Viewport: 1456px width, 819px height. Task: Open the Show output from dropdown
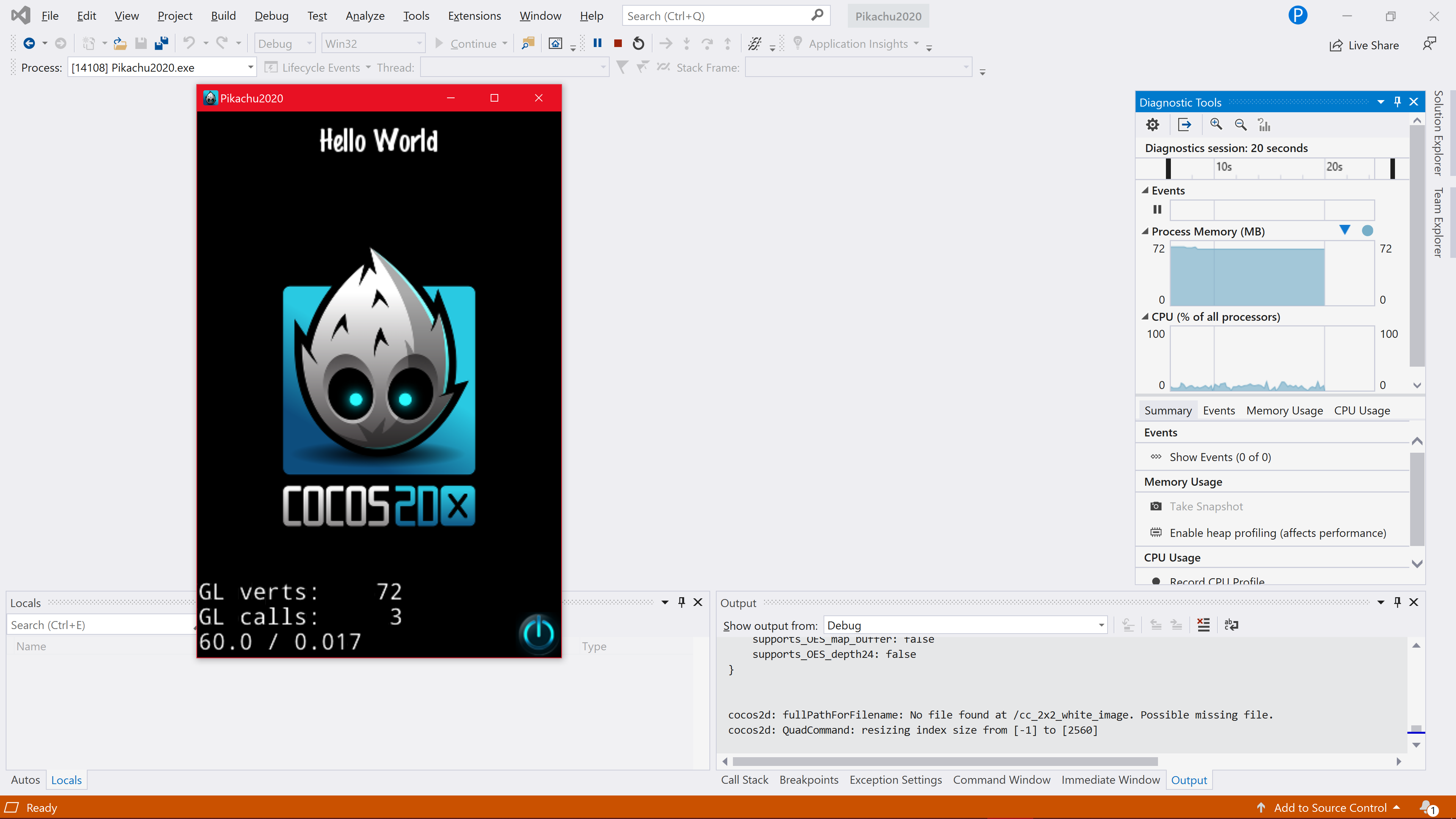[x=1100, y=625]
